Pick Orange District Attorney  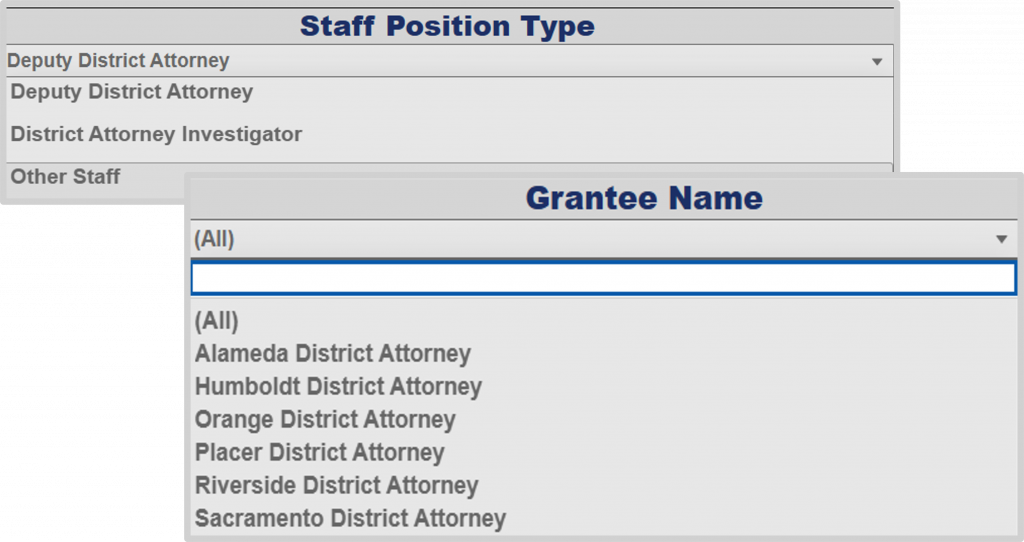click(325, 419)
